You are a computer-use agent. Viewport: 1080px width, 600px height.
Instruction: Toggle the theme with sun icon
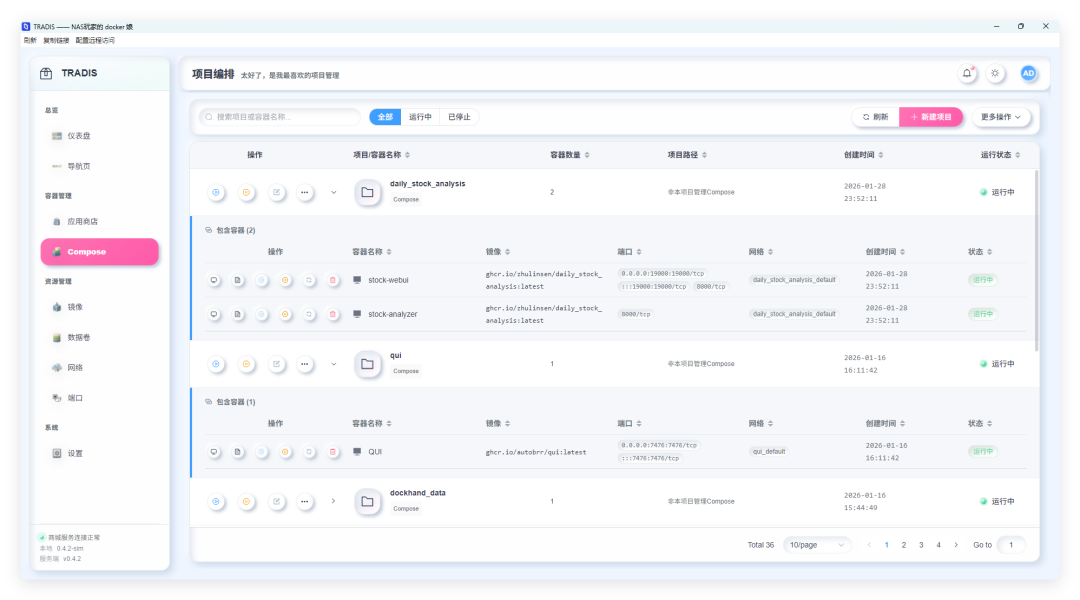pyautogui.click(x=995, y=73)
